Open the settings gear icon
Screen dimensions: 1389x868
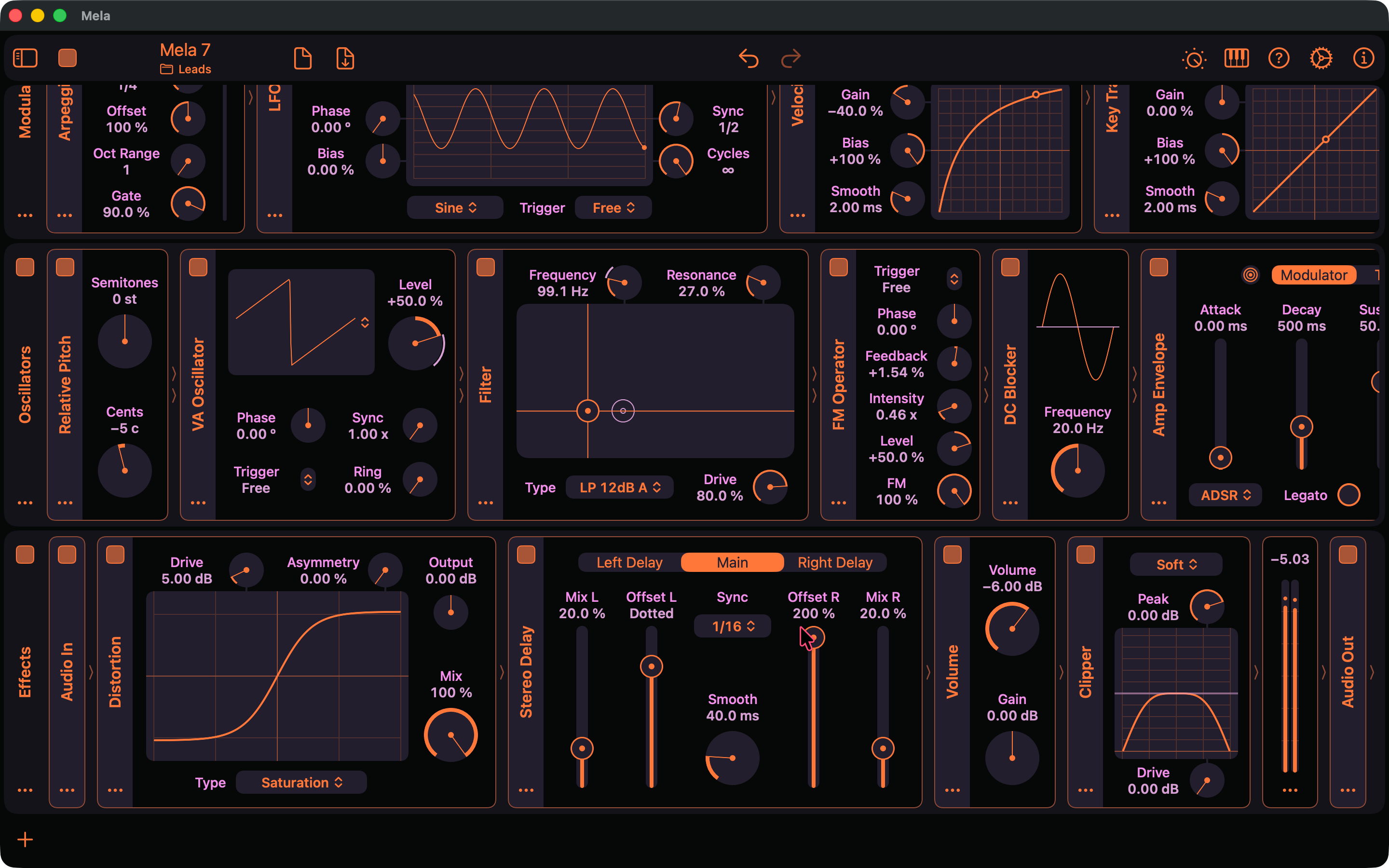coord(1321,58)
